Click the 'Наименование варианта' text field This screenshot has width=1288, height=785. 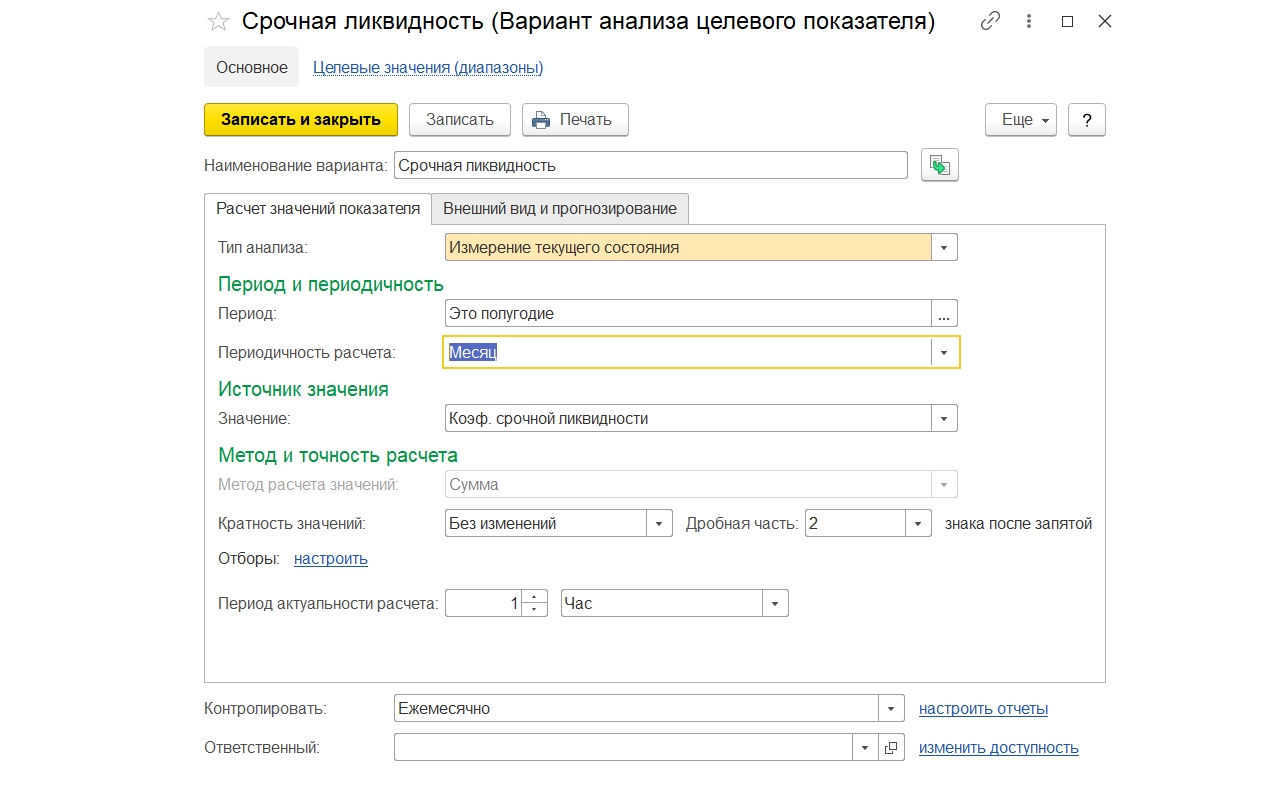pyautogui.click(x=650, y=166)
